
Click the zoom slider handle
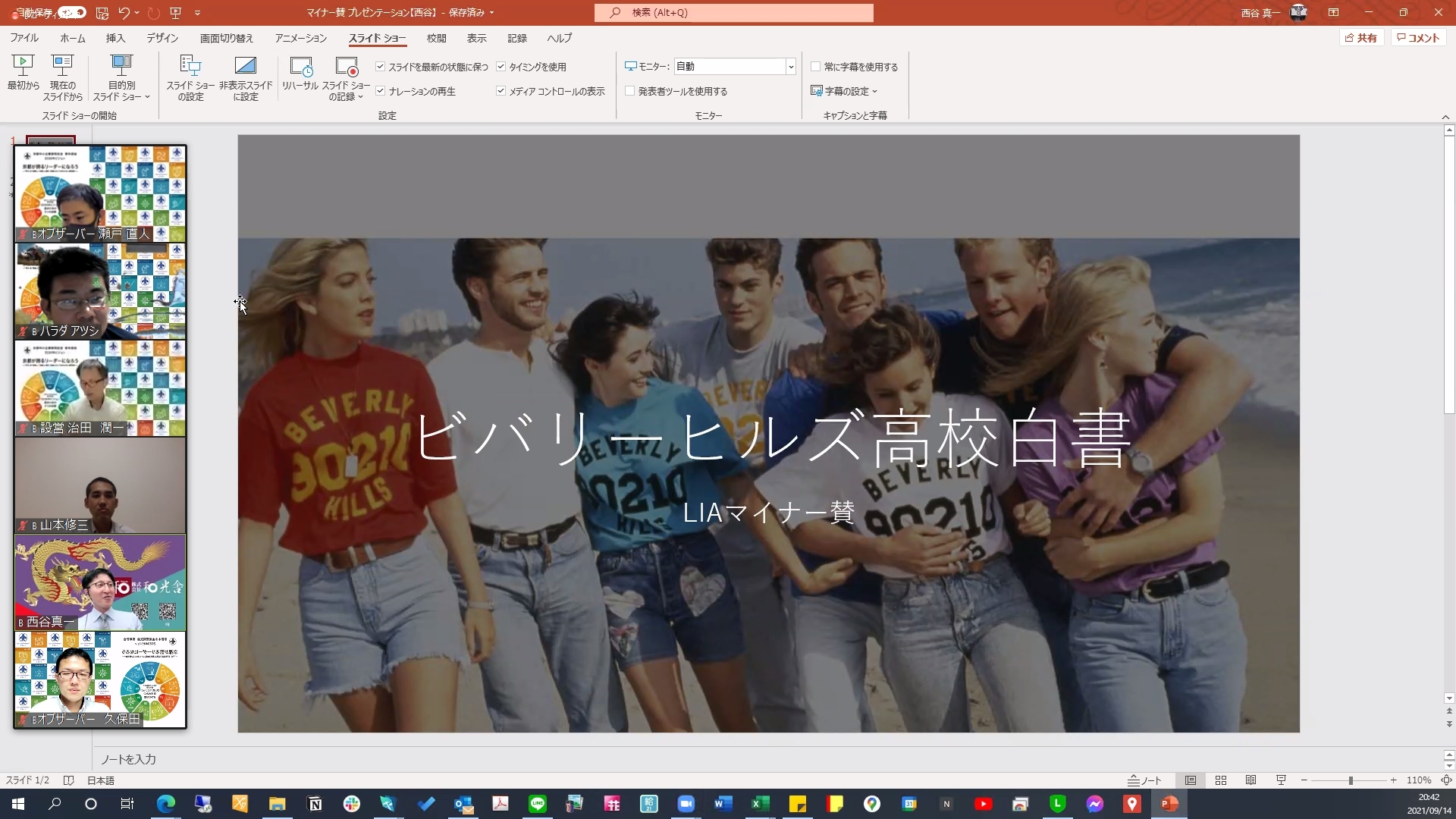[1351, 780]
